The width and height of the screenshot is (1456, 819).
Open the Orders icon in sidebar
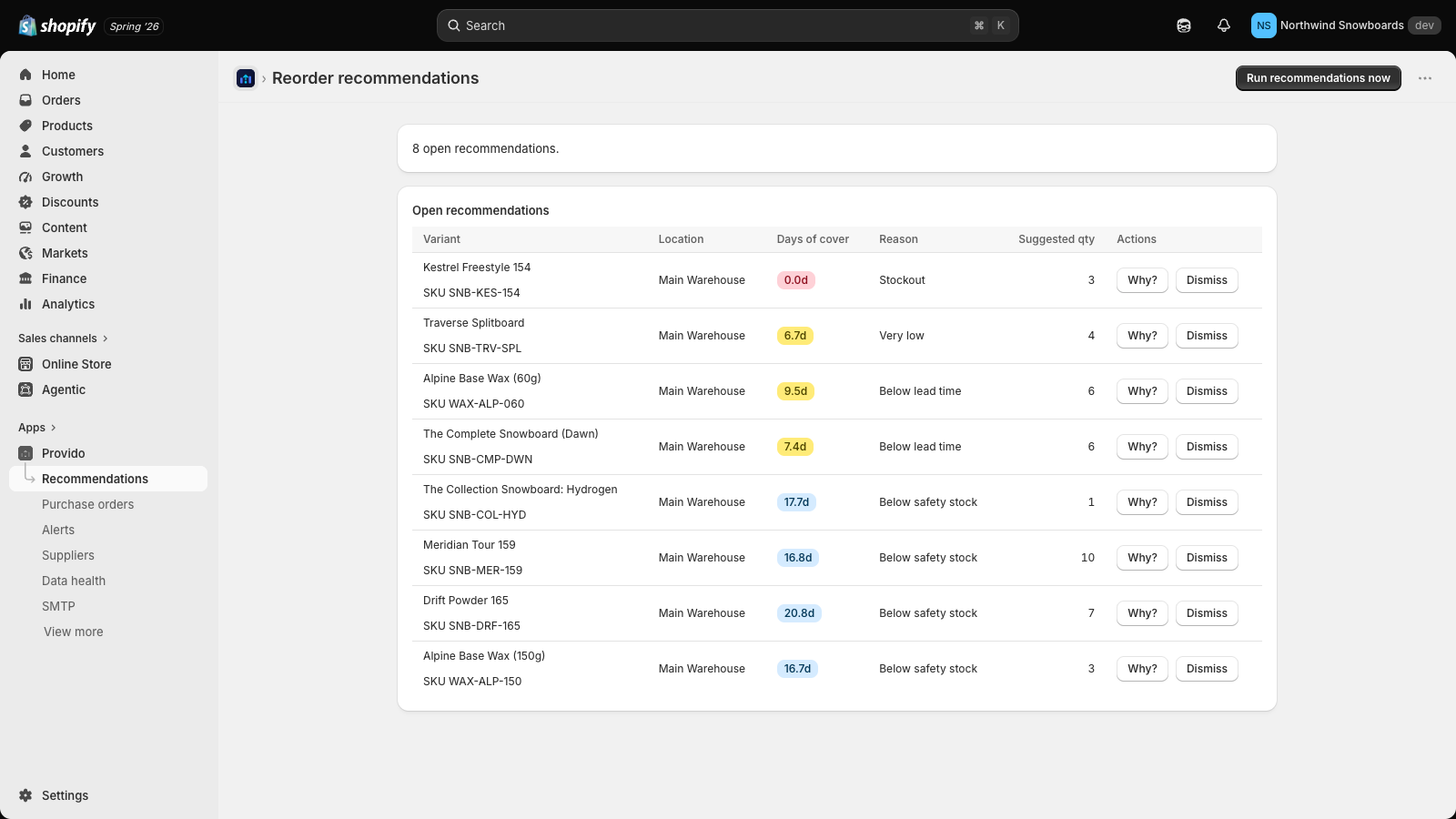(25, 100)
